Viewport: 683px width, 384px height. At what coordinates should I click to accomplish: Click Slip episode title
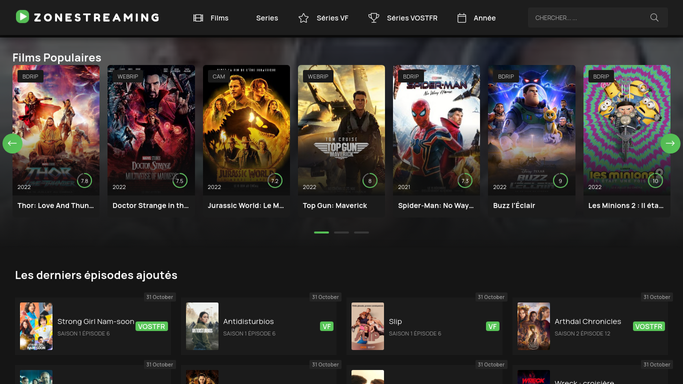pyautogui.click(x=395, y=321)
